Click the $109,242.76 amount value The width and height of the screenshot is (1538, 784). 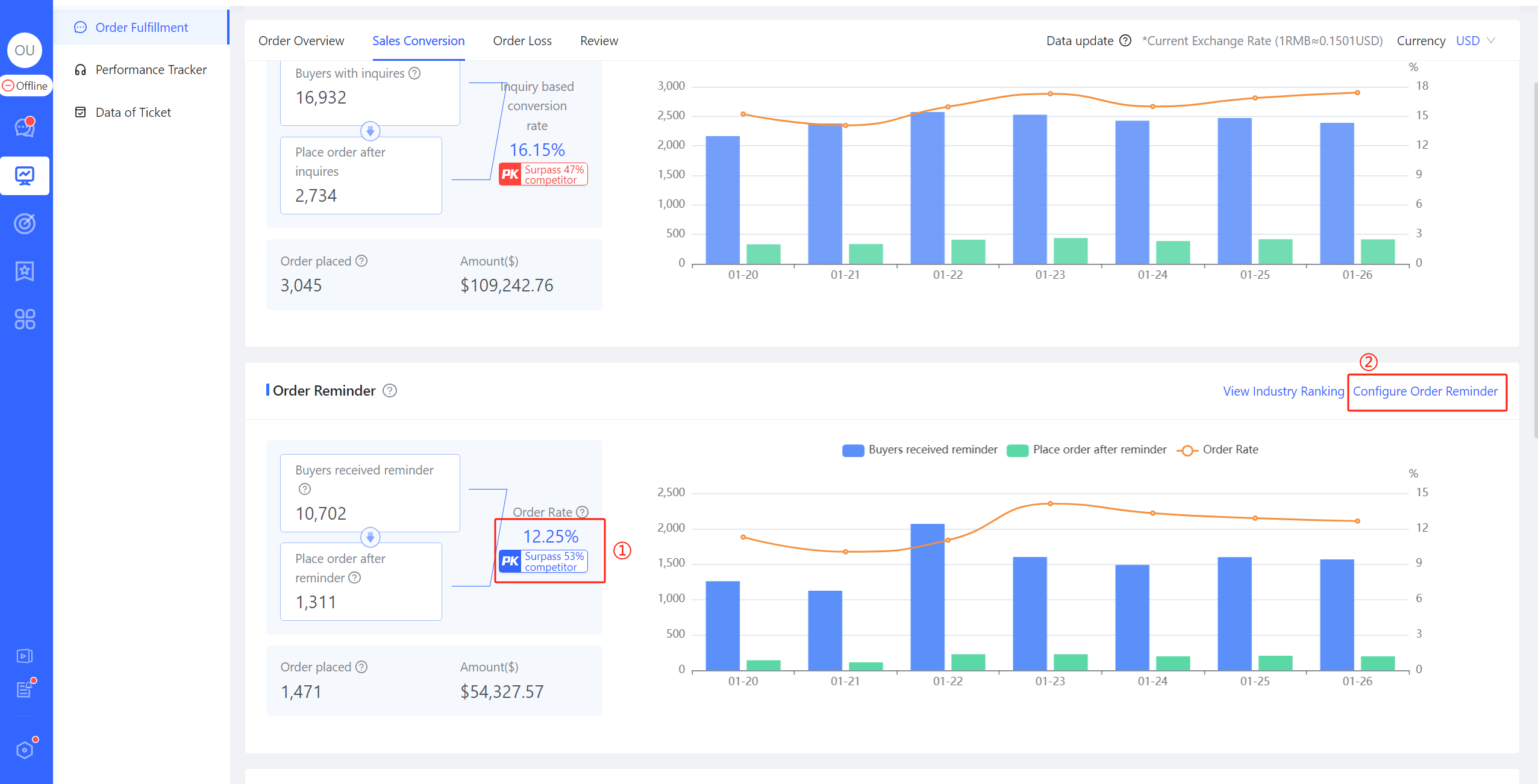(507, 285)
